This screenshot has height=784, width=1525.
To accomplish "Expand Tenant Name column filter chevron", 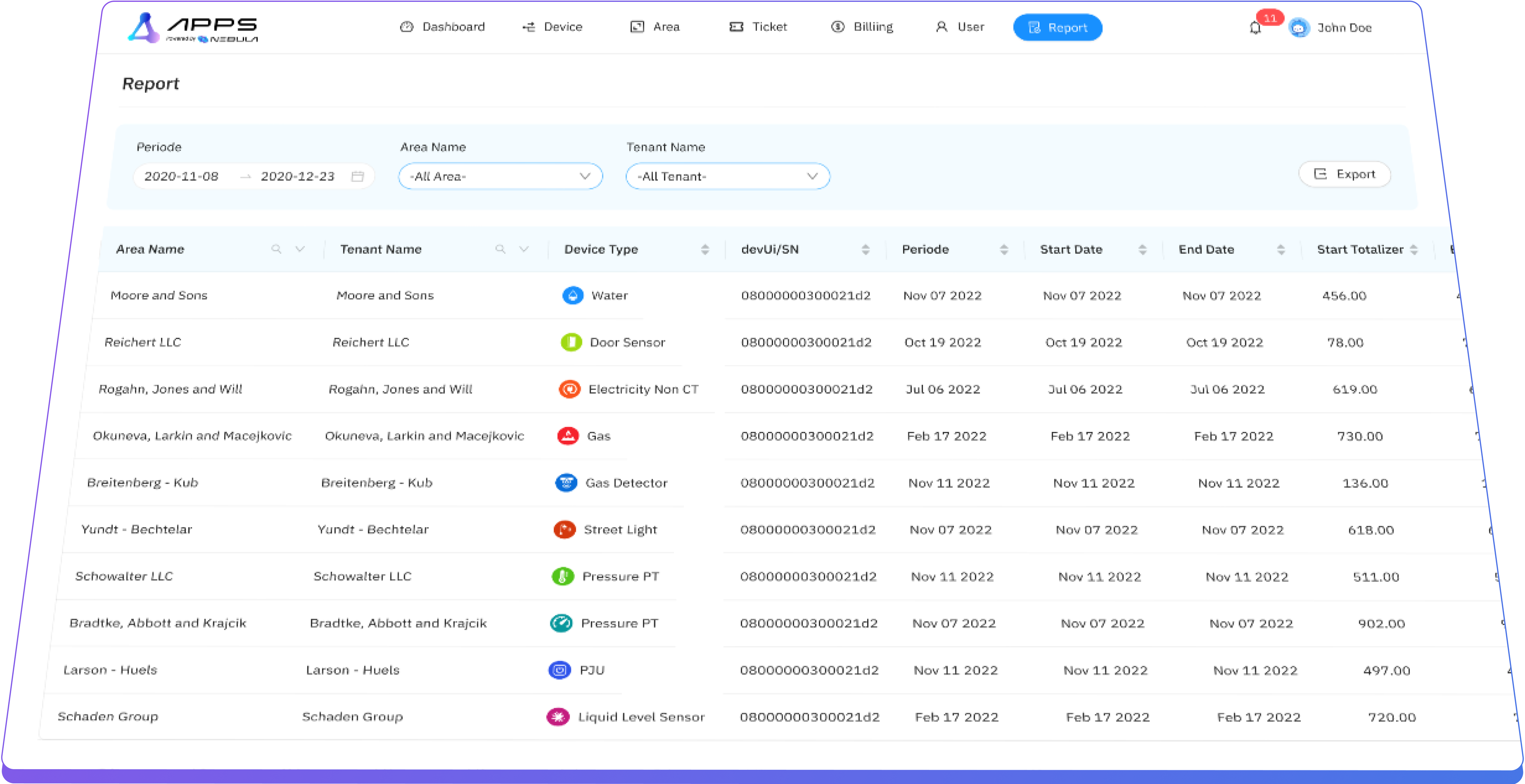I will point(524,249).
